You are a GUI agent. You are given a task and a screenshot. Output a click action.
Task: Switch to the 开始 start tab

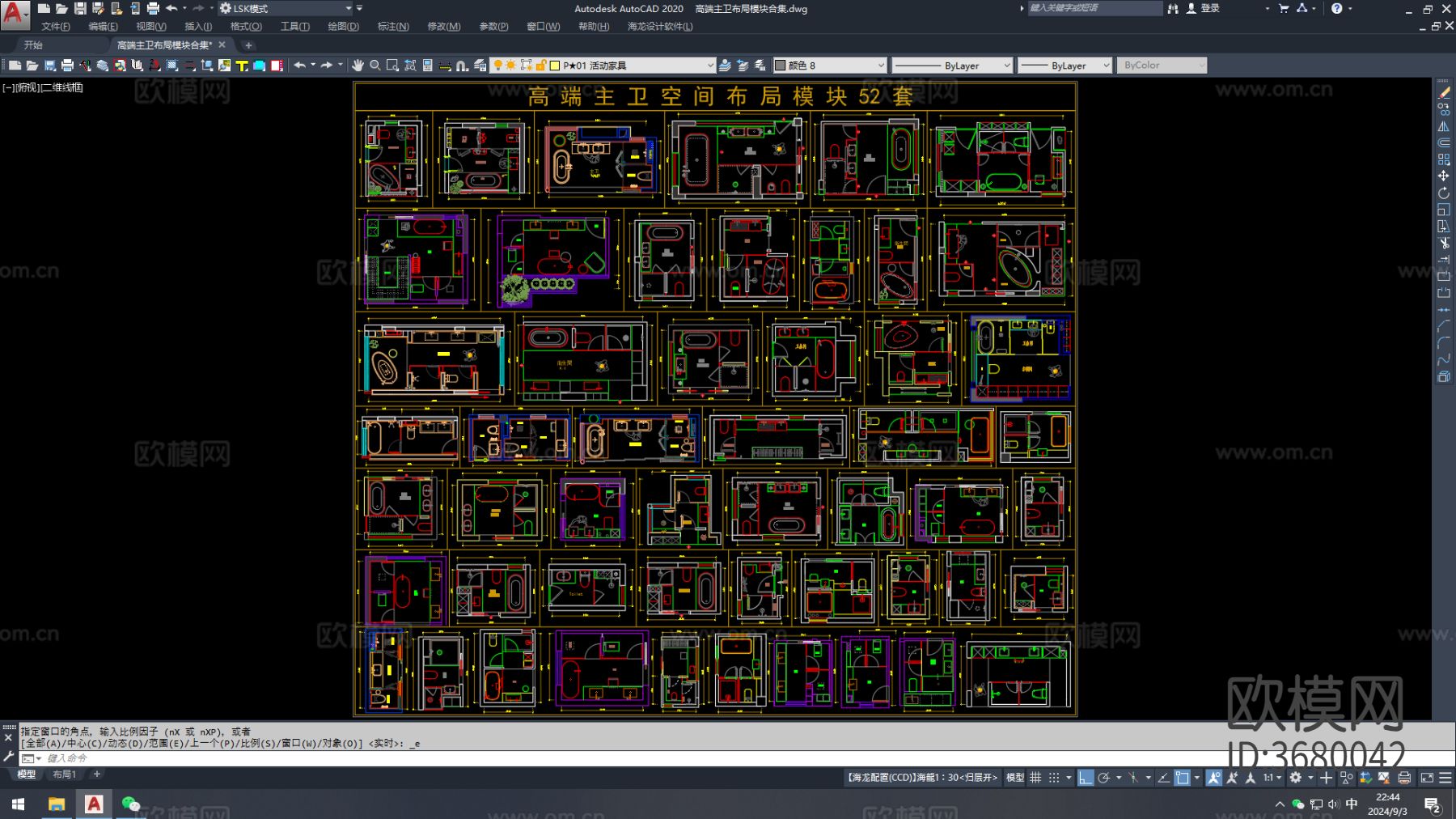33,45
